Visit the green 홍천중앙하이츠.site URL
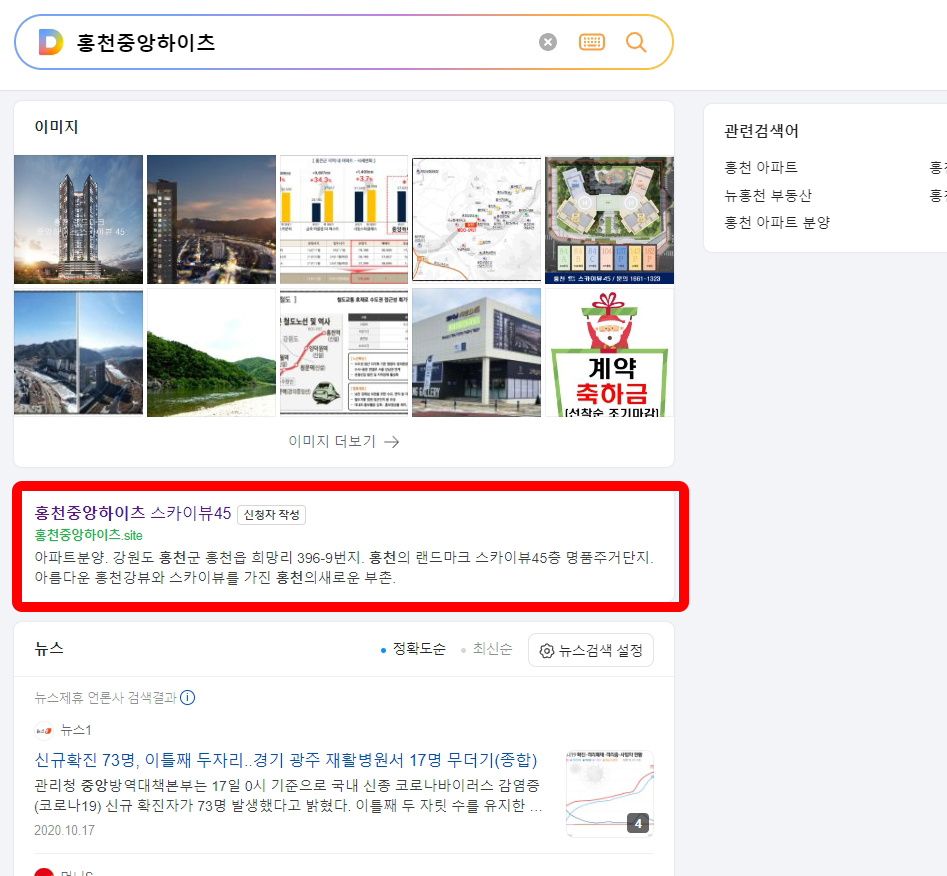947x876 pixels. pos(89,535)
